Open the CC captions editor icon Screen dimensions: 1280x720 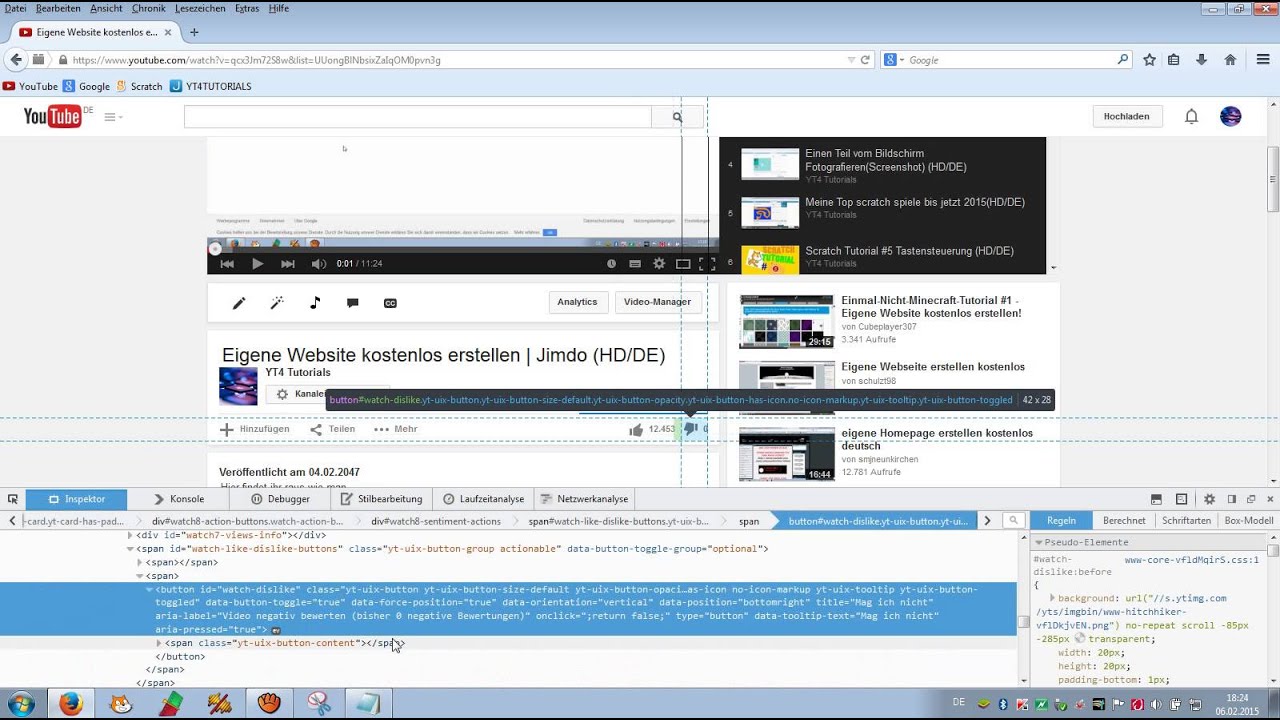[x=391, y=303]
